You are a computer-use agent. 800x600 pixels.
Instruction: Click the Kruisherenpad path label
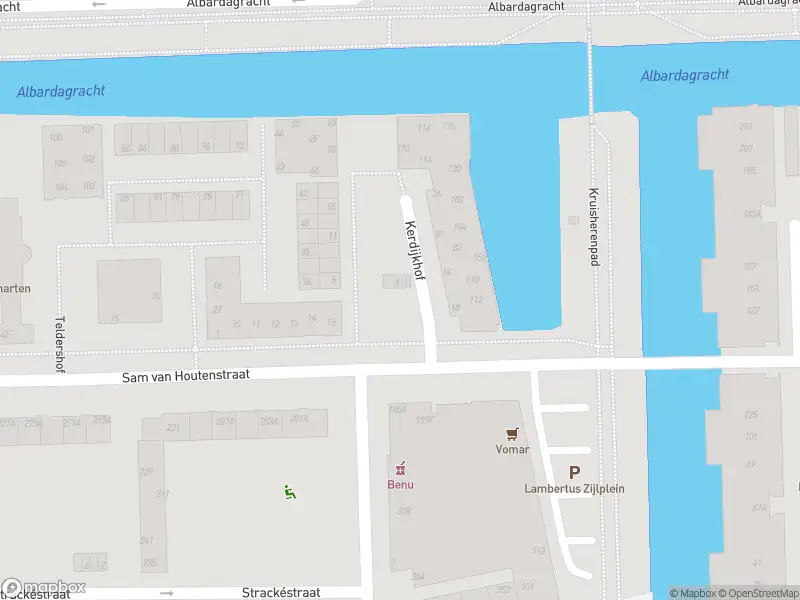(593, 227)
